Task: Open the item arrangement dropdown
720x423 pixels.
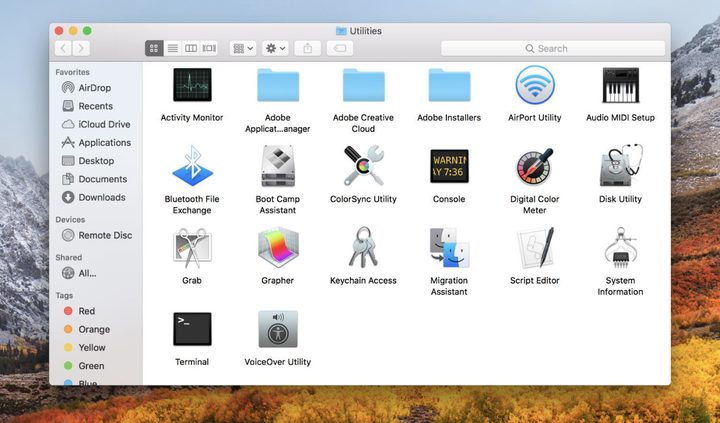Action: pyautogui.click(x=243, y=48)
